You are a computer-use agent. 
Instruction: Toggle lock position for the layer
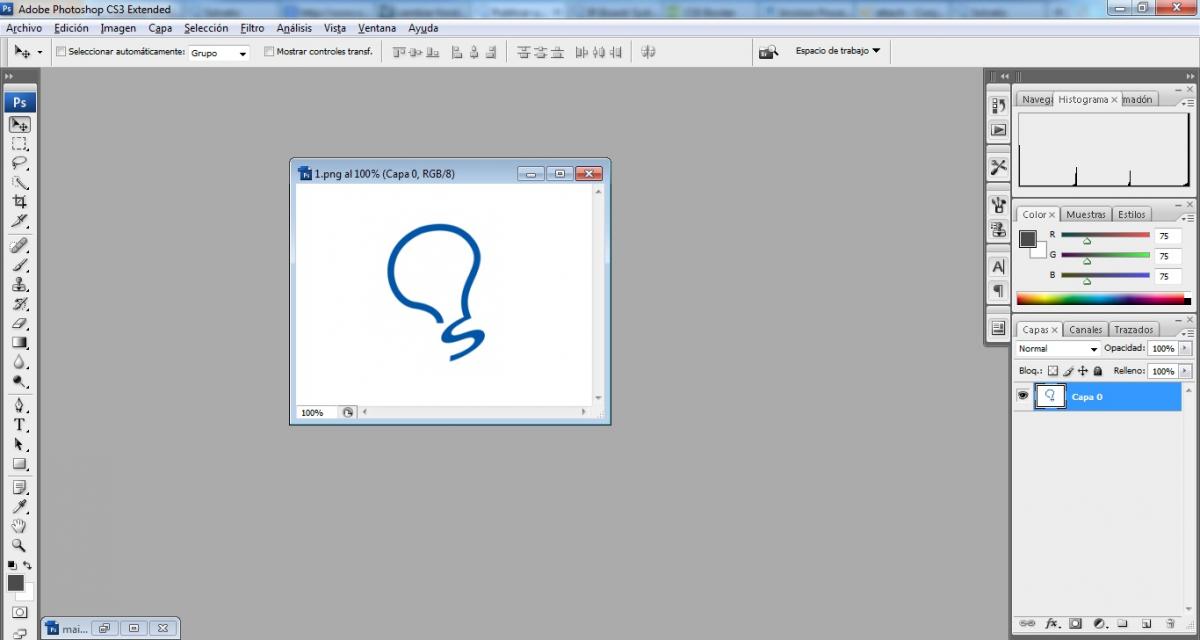click(1083, 371)
